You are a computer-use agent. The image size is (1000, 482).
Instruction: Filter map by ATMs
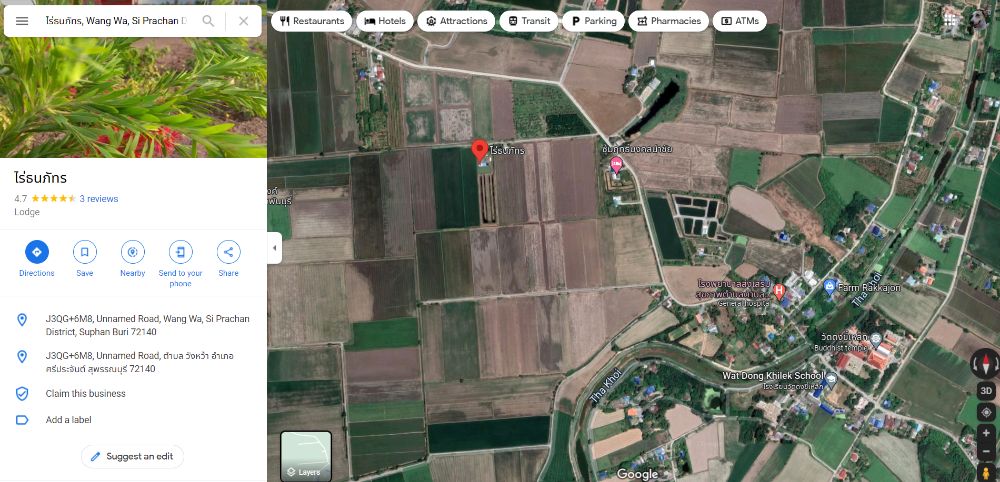coord(740,21)
